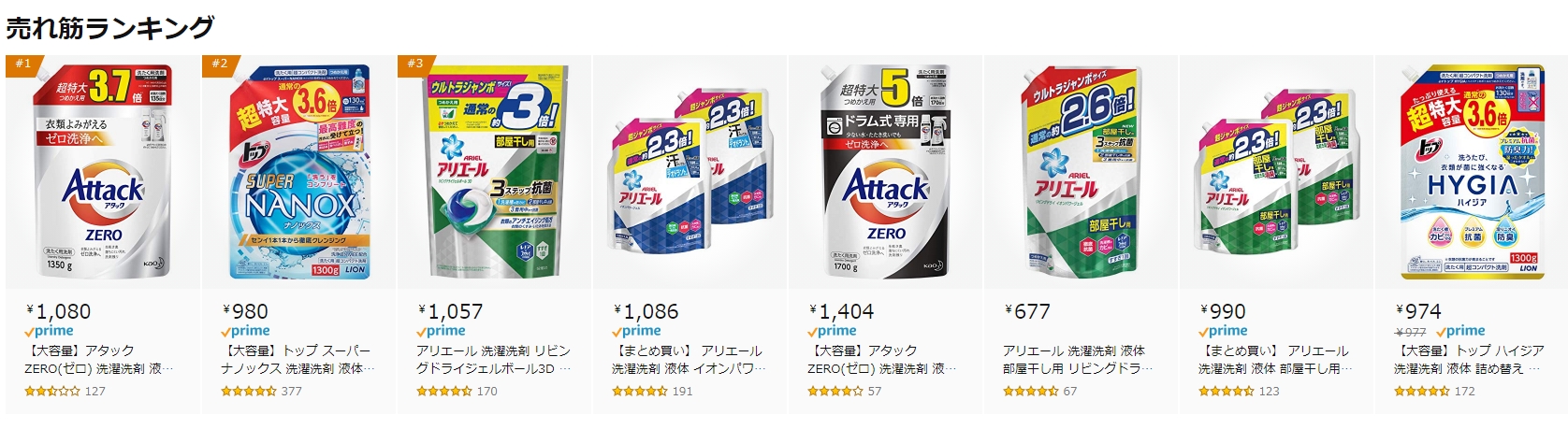Screen dimensions: 1568x429
Task: Click the #2 ranking badge
Action: [x=217, y=64]
